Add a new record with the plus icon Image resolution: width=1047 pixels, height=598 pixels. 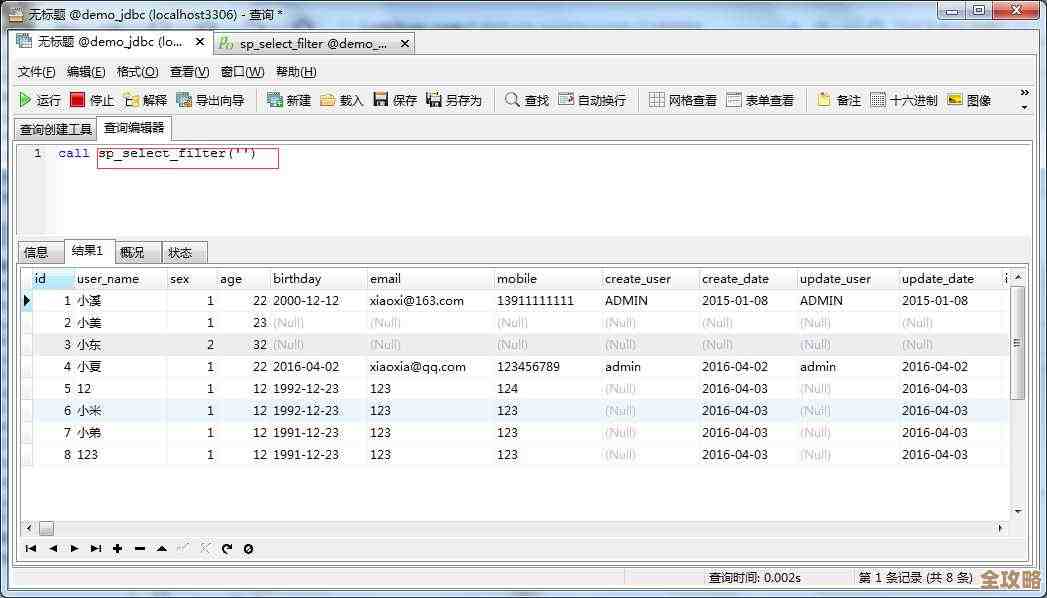[116, 548]
